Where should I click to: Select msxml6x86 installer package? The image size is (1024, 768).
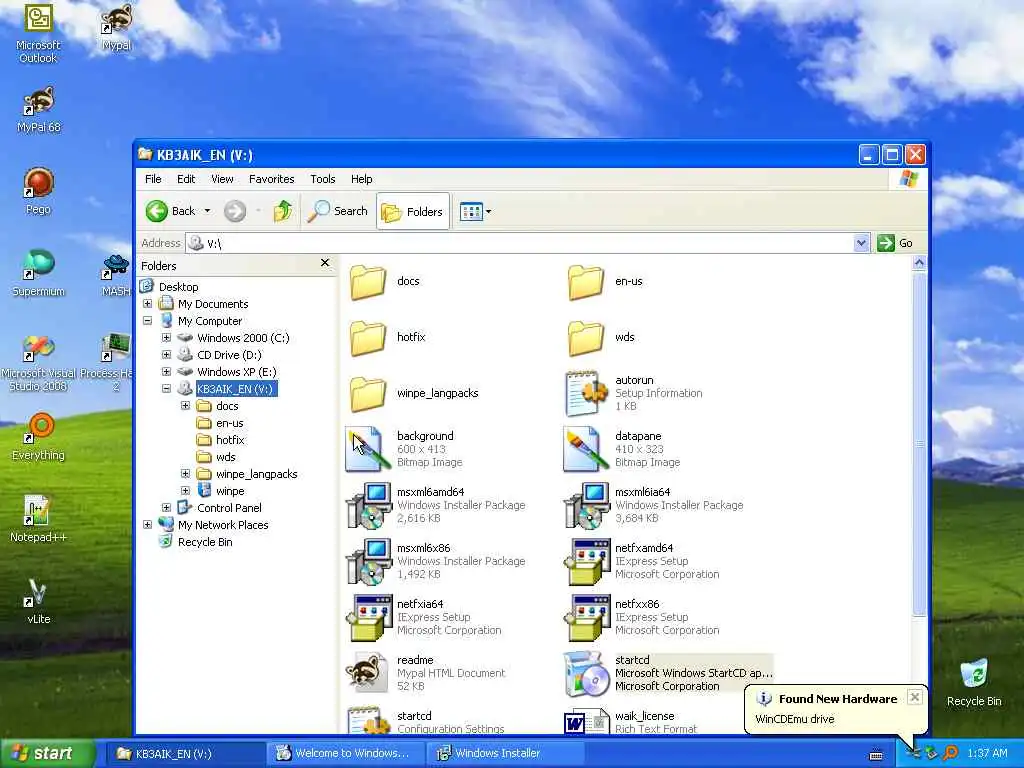coord(368,561)
